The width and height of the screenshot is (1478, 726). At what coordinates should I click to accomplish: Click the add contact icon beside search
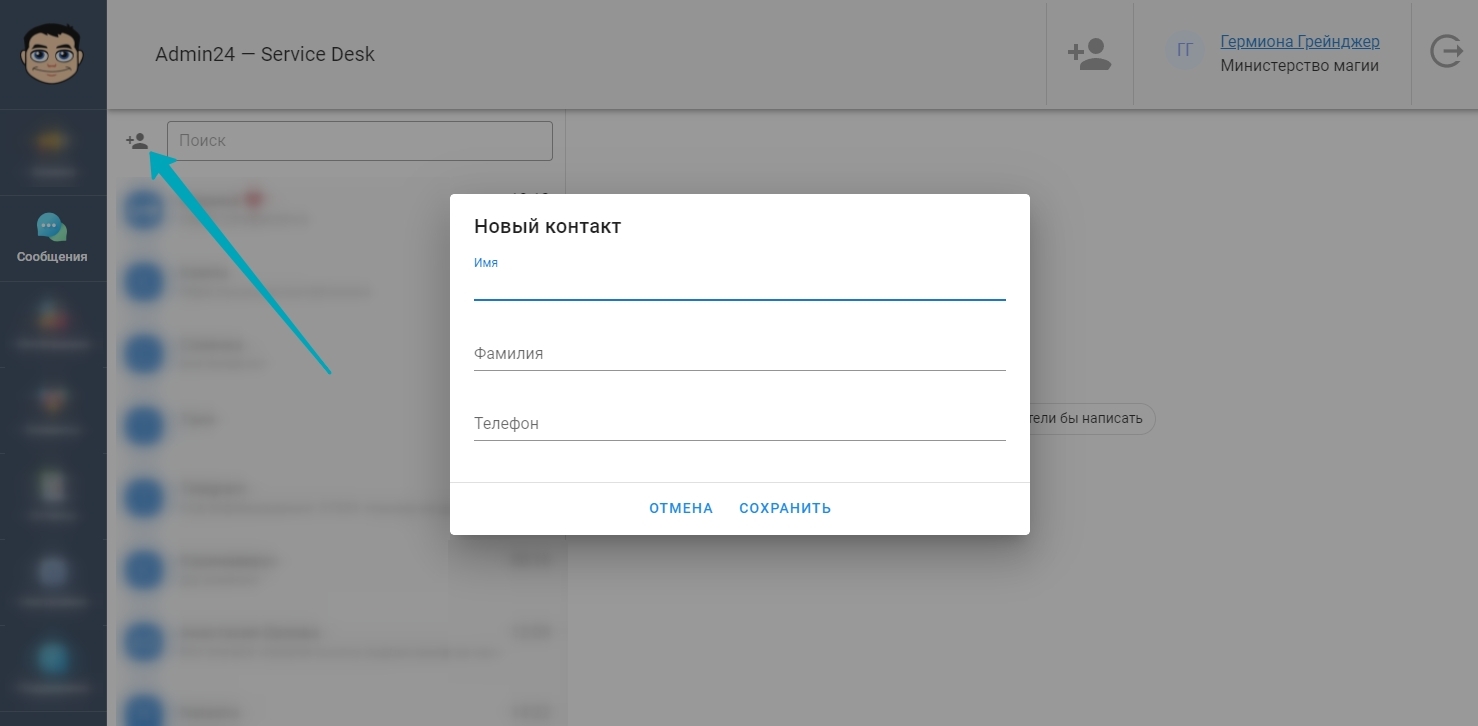(137, 141)
